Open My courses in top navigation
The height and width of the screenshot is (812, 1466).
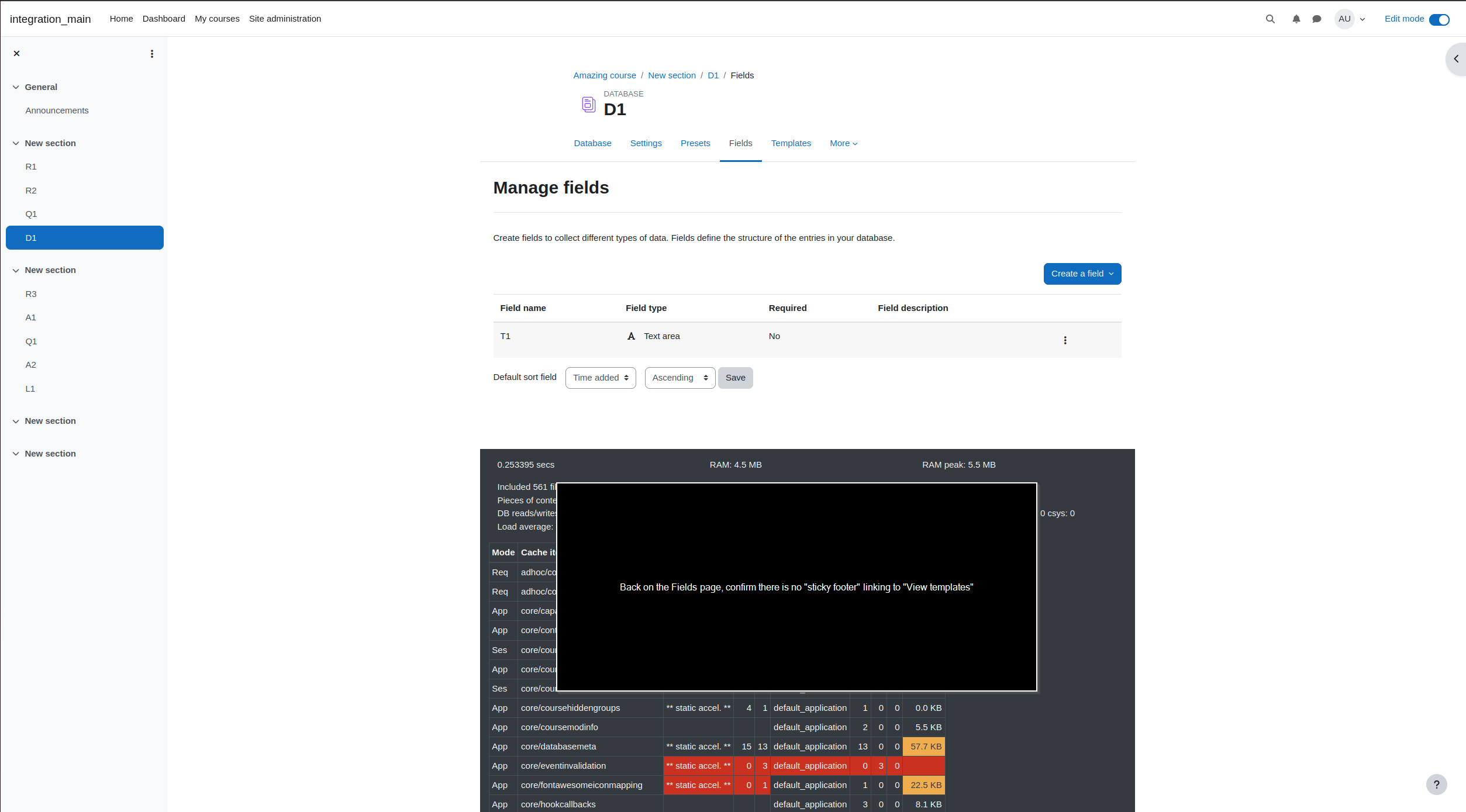(x=217, y=19)
